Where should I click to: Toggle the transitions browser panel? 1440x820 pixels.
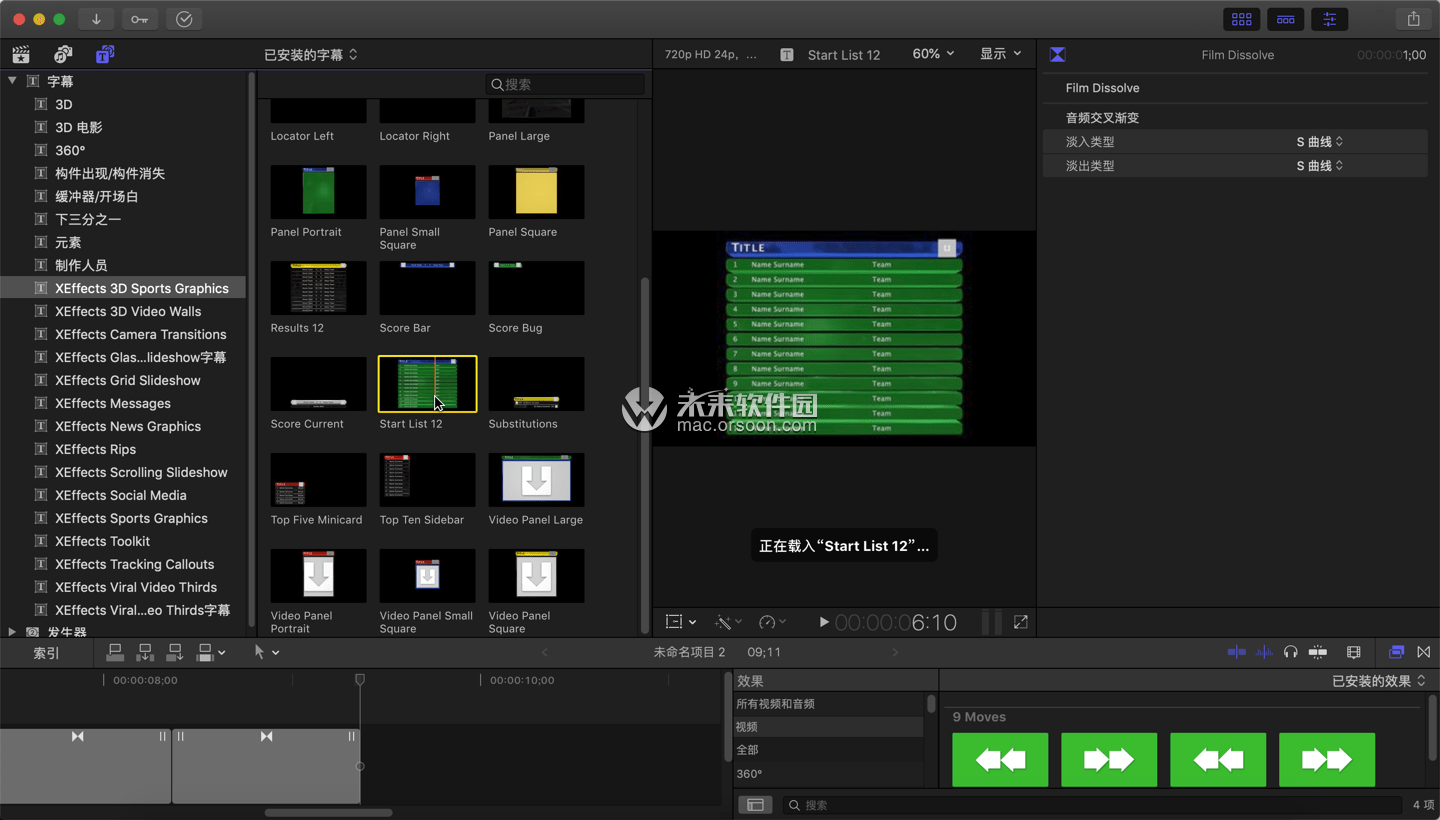pos(1423,652)
